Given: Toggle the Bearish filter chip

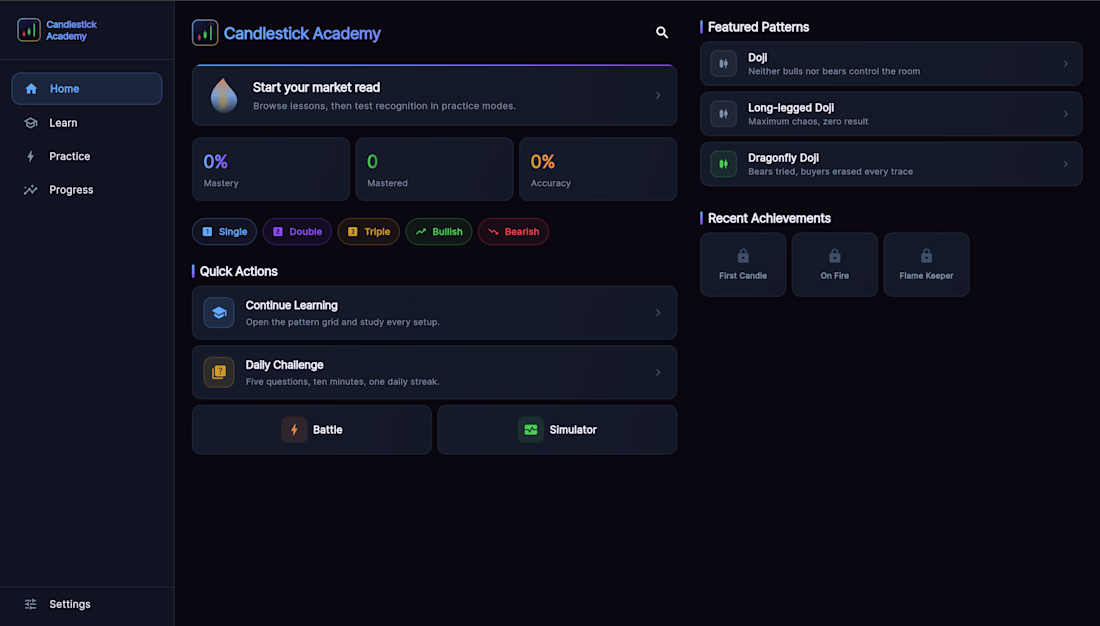Looking at the screenshot, I should 513,232.
